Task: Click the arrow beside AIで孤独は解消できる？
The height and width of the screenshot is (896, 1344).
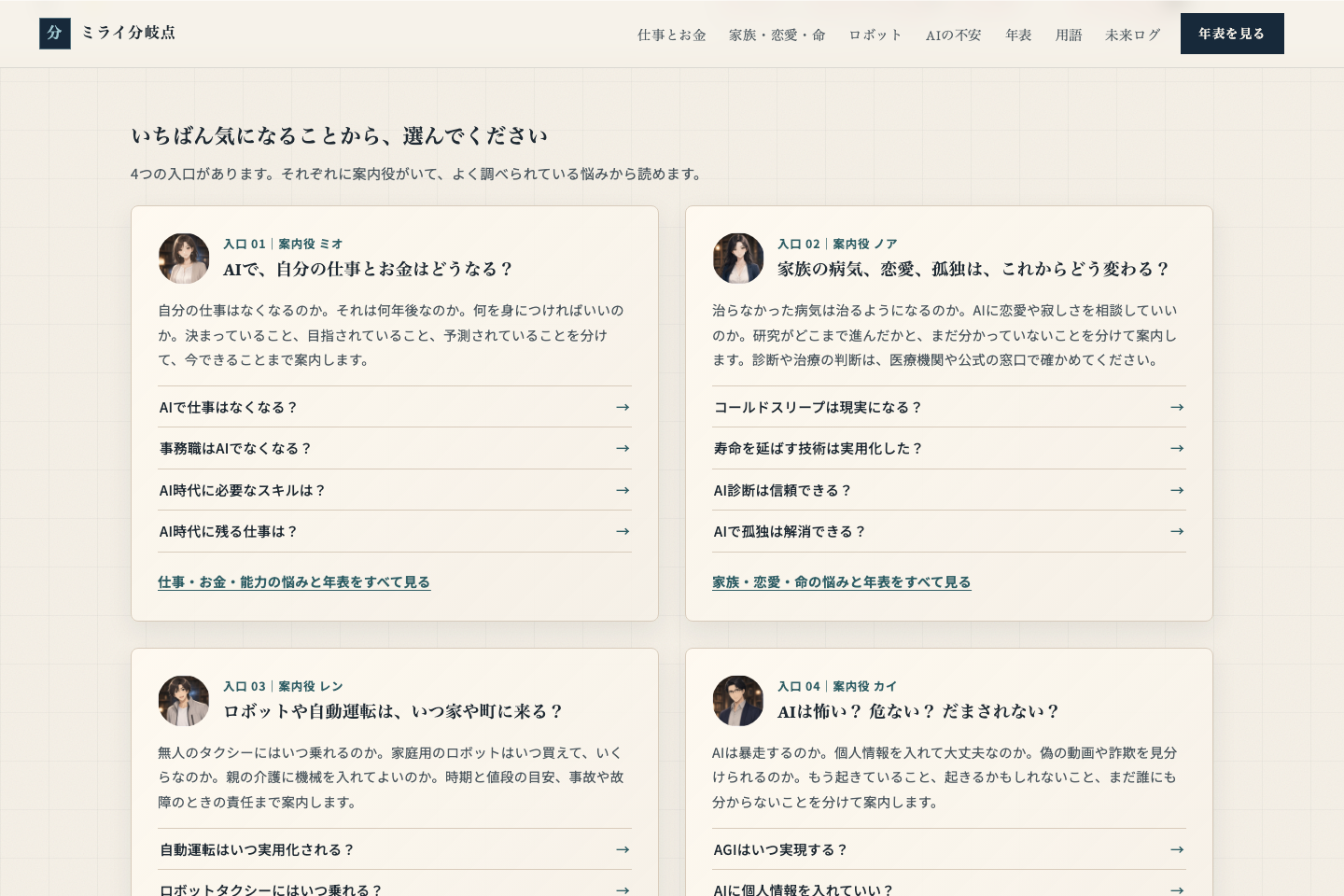Action: coord(1177,531)
